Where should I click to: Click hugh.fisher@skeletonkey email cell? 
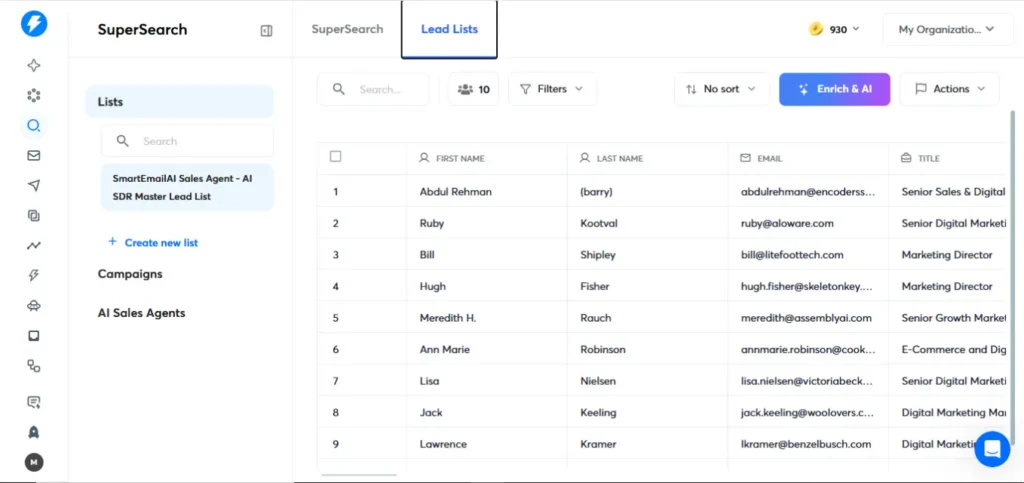tap(808, 286)
